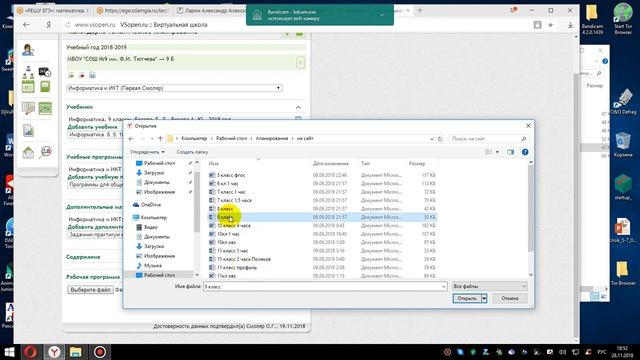The image size is (640, 360).
Task: Open Opera from the taskbar
Action: coord(31,352)
